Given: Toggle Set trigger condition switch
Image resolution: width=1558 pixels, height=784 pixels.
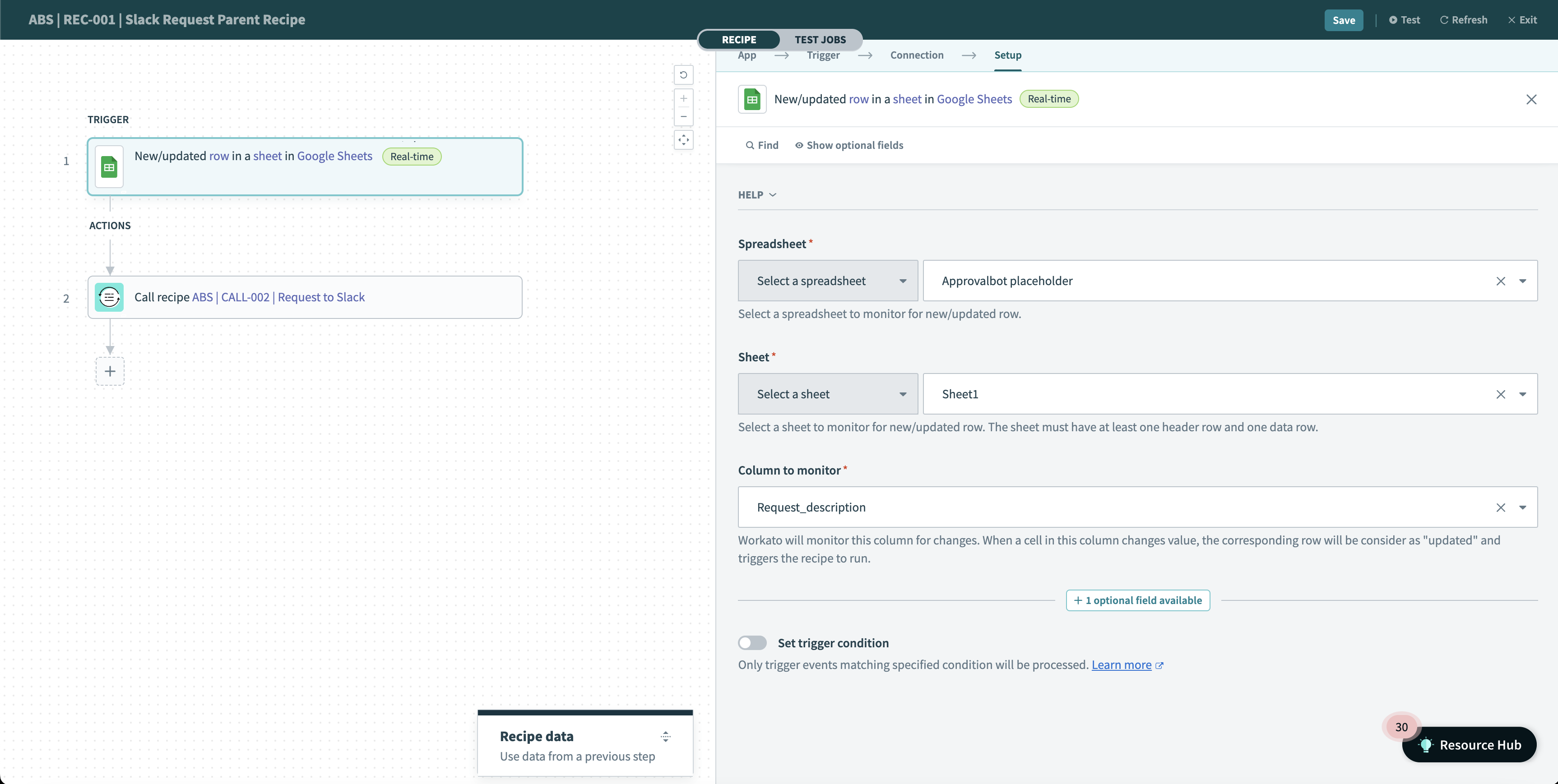Looking at the screenshot, I should pos(752,643).
